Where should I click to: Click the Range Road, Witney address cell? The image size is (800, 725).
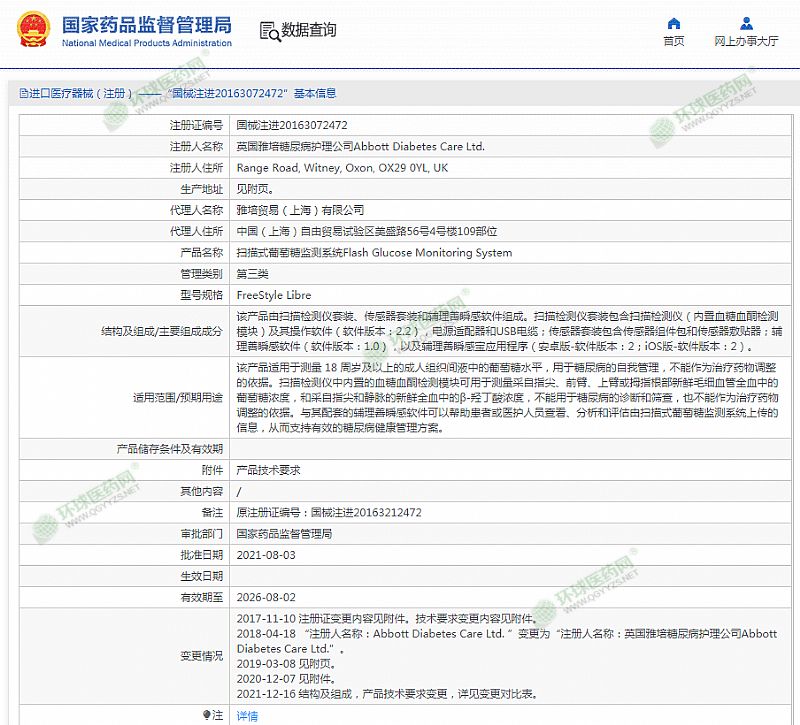pyautogui.click(x=341, y=168)
